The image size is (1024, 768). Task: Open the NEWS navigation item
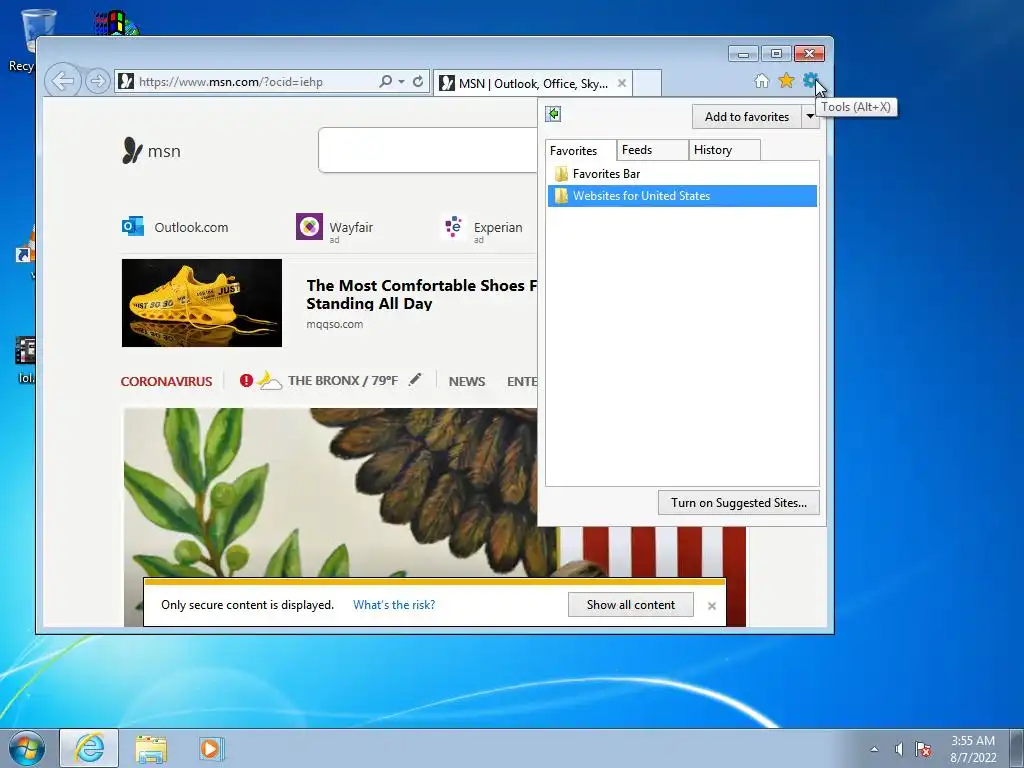pyautogui.click(x=467, y=381)
